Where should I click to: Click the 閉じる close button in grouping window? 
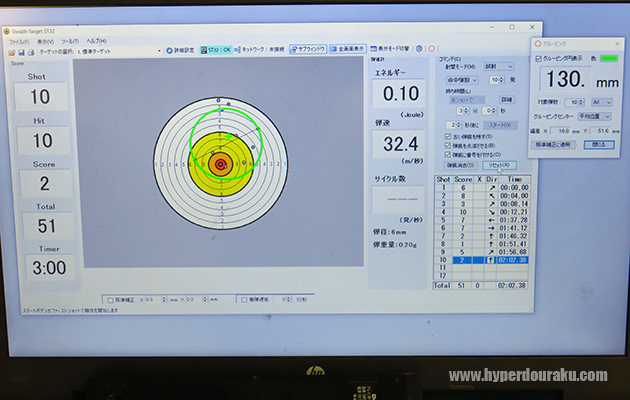coord(599,145)
